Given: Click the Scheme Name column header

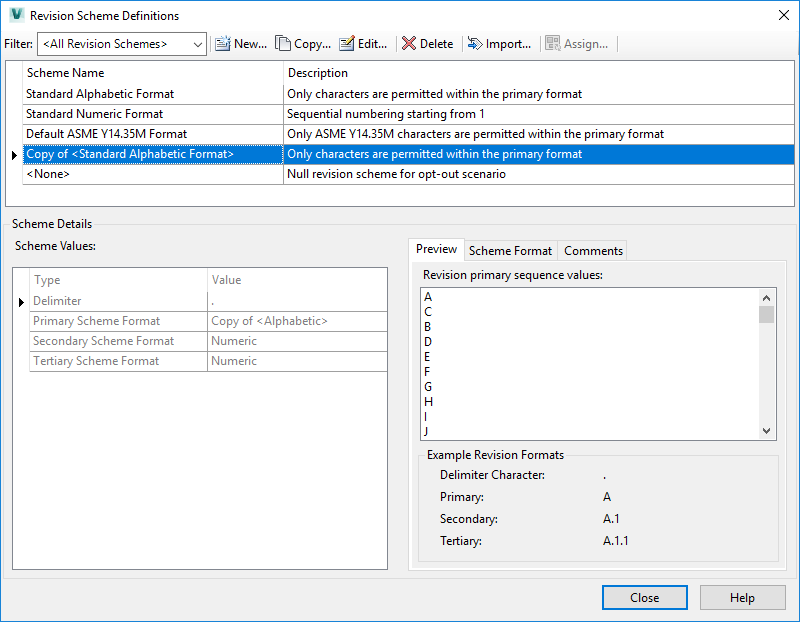Looking at the screenshot, I should 153,73.
